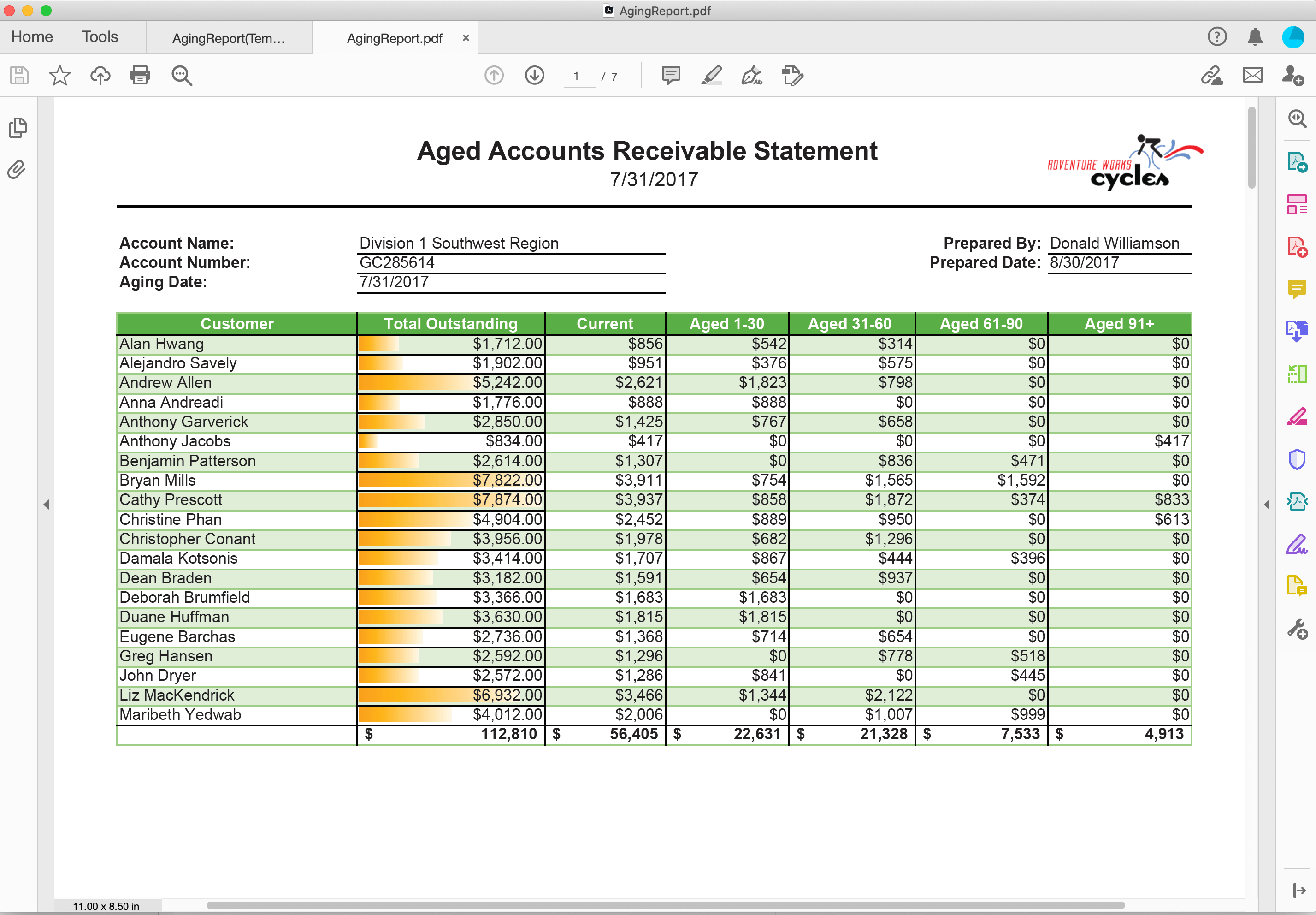
Task: Switch to the AgingReport(Tem... tab
Action: pos(228,38)
